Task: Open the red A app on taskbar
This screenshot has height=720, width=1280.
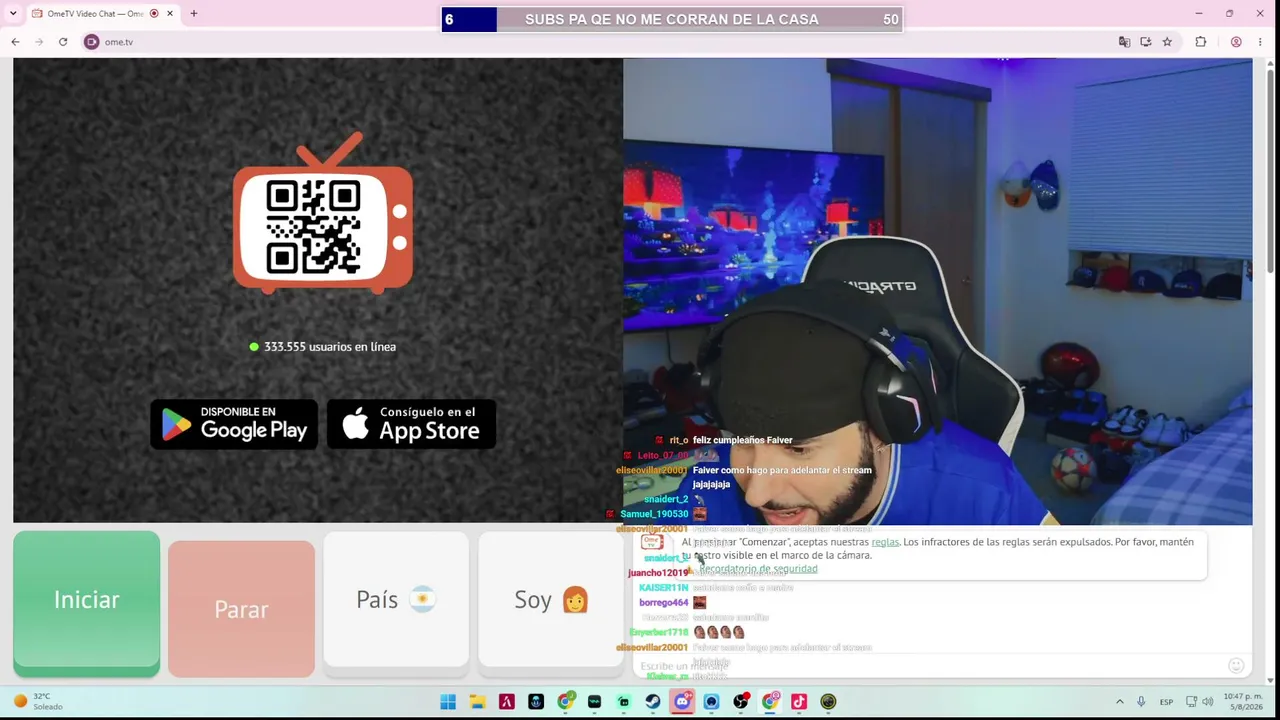Action: [x=507, y=702]
